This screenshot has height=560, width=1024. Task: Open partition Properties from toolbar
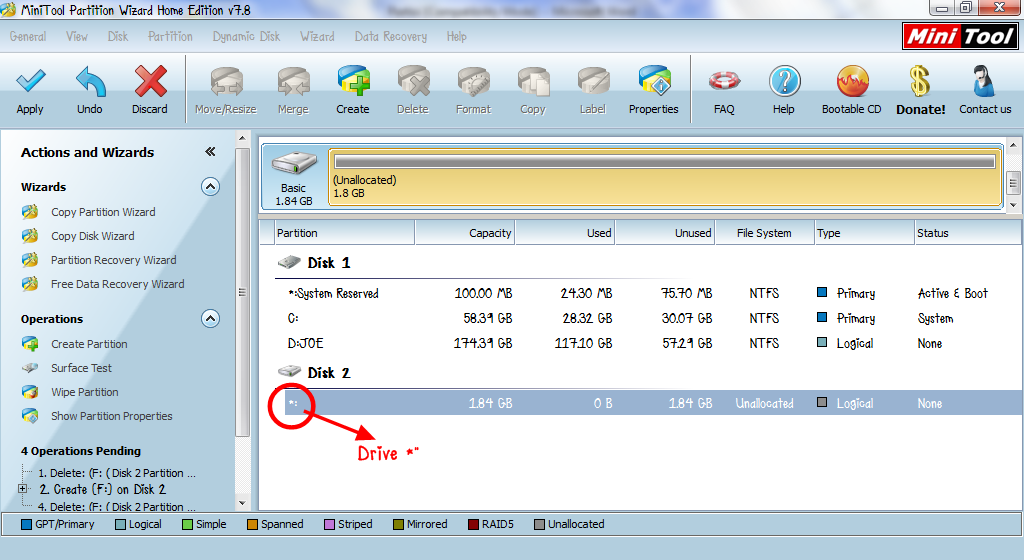pyautogui.click(x=654, y=91)
